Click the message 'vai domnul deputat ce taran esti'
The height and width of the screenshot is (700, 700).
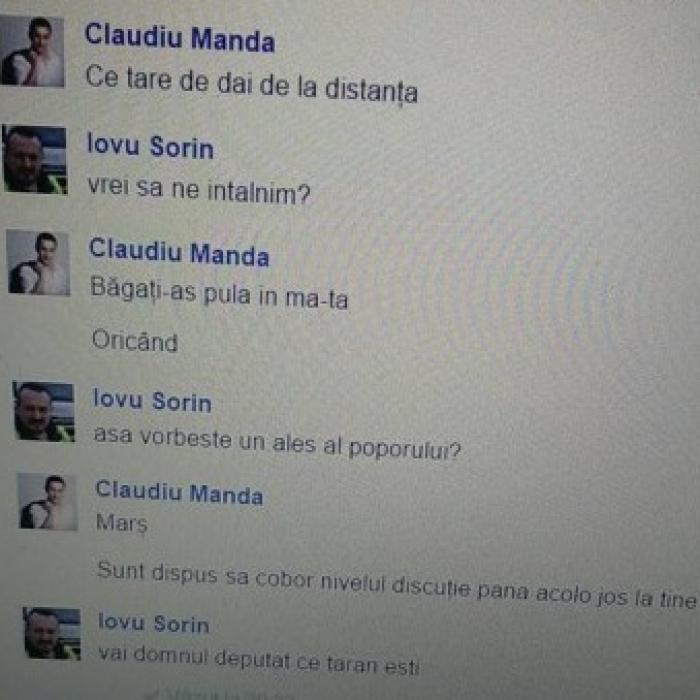coord(258,660)
